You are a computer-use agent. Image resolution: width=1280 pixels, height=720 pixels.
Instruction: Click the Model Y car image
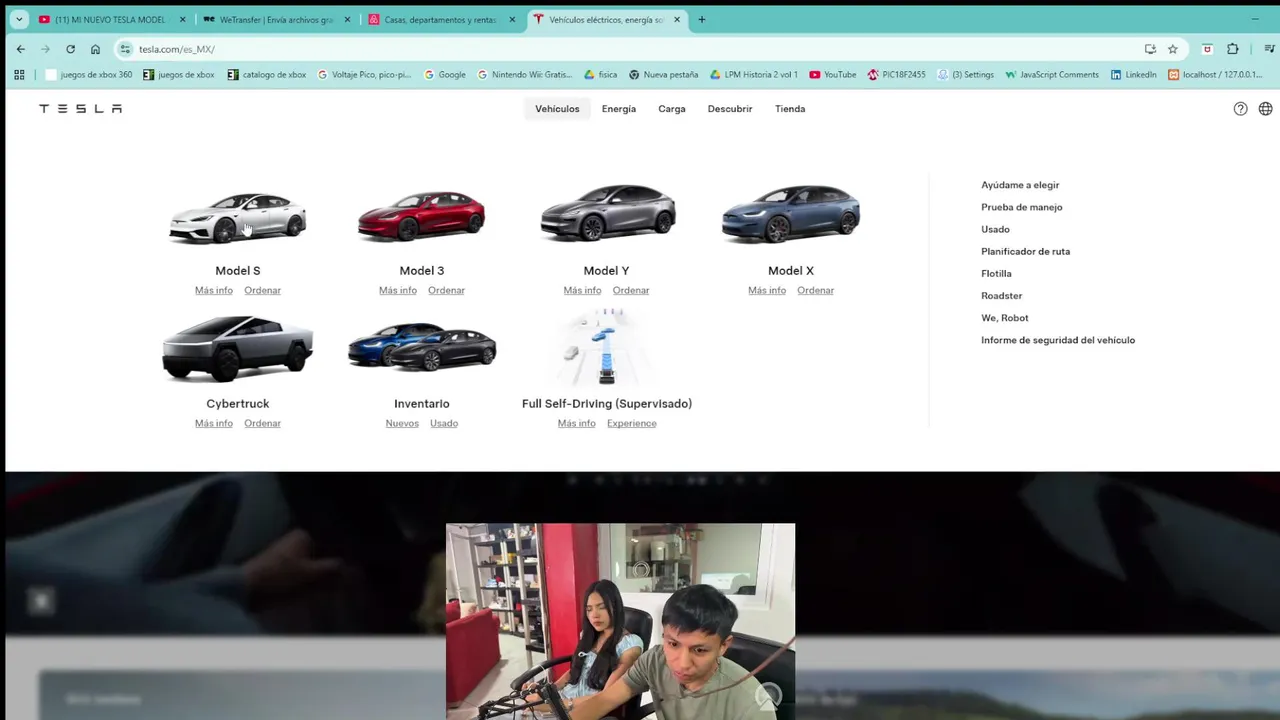coord(607,214)
